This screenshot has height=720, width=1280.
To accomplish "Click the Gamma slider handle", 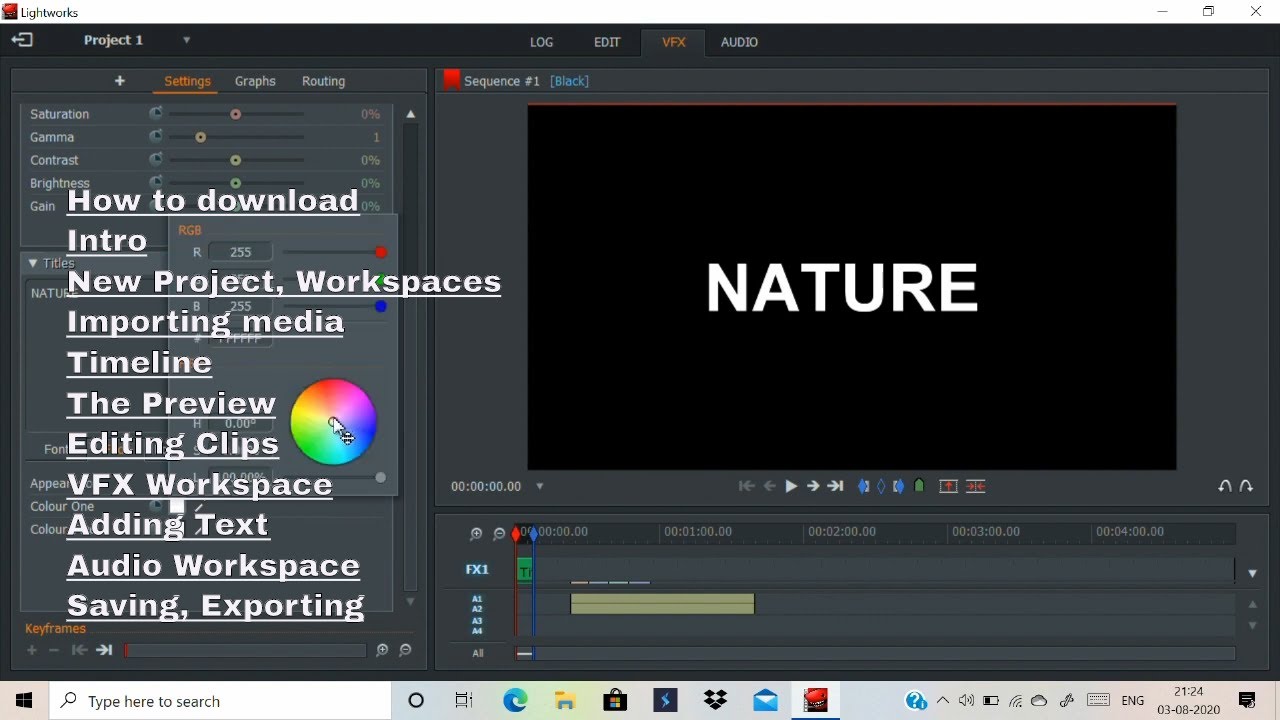I will (201, 138).
